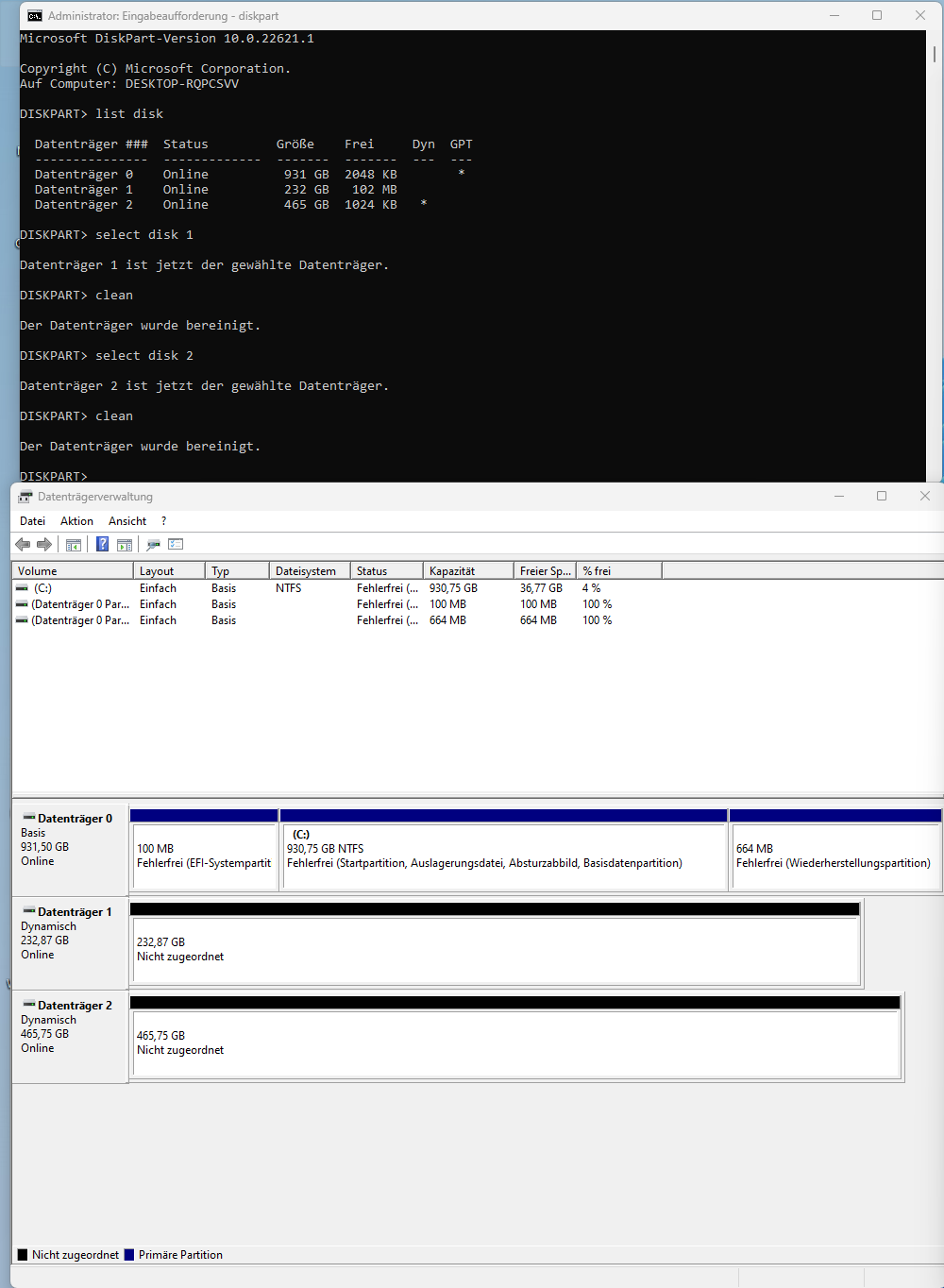The image size is (944, 1288).
Task: Select the 465,75 GB Nicht zugeordnet block
Action: click(516, 1038)
